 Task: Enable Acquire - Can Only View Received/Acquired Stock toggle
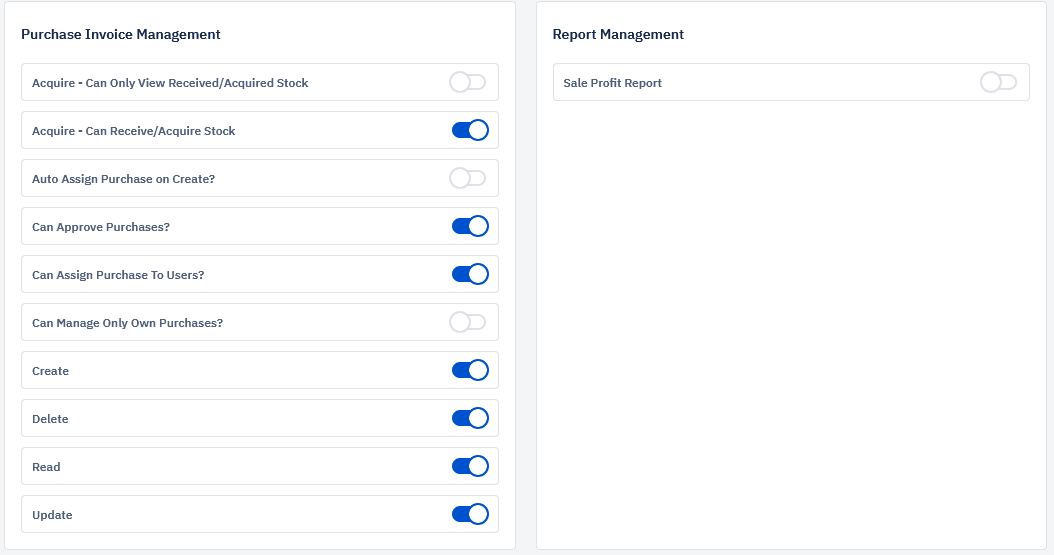click(x=468, y=83)
